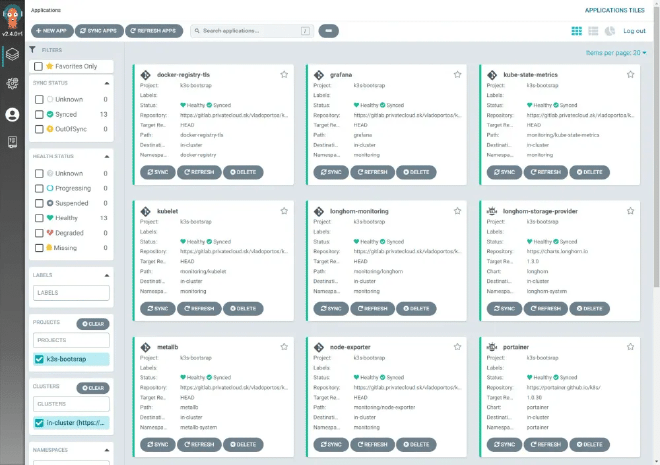Favorite the metallb app star
Screen dimensions: 660x465
pos(284,347)
